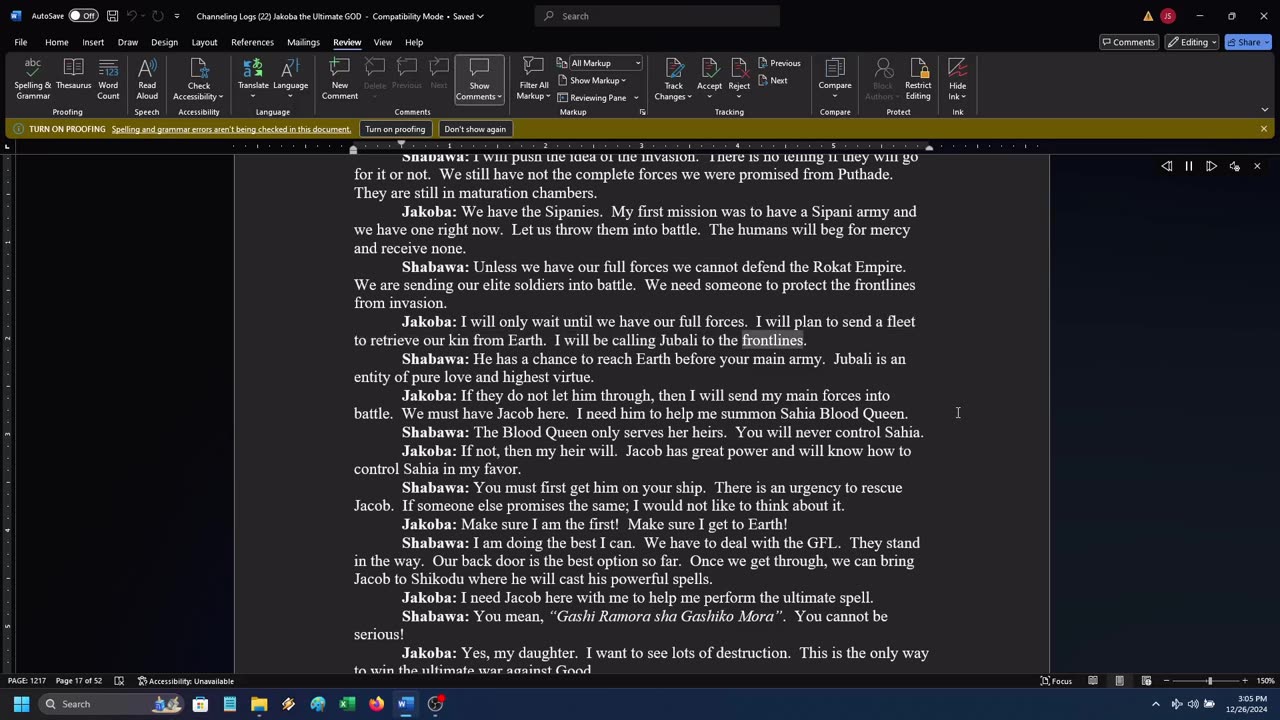1280x720 pixels.
Task: Skip to previous paragraph in Read Aloud
Action: point(1166,166)
